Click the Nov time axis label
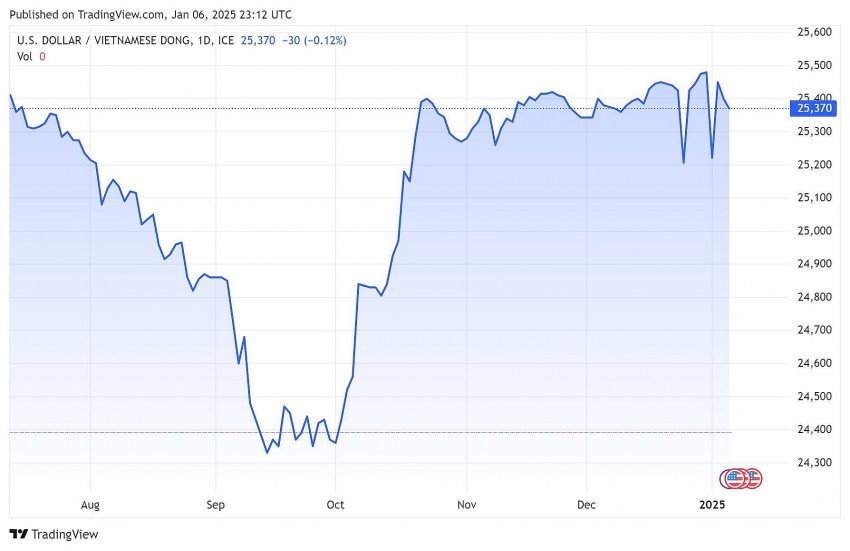The width and height of the screenshot is (850, 551). [x=464, y=505]
